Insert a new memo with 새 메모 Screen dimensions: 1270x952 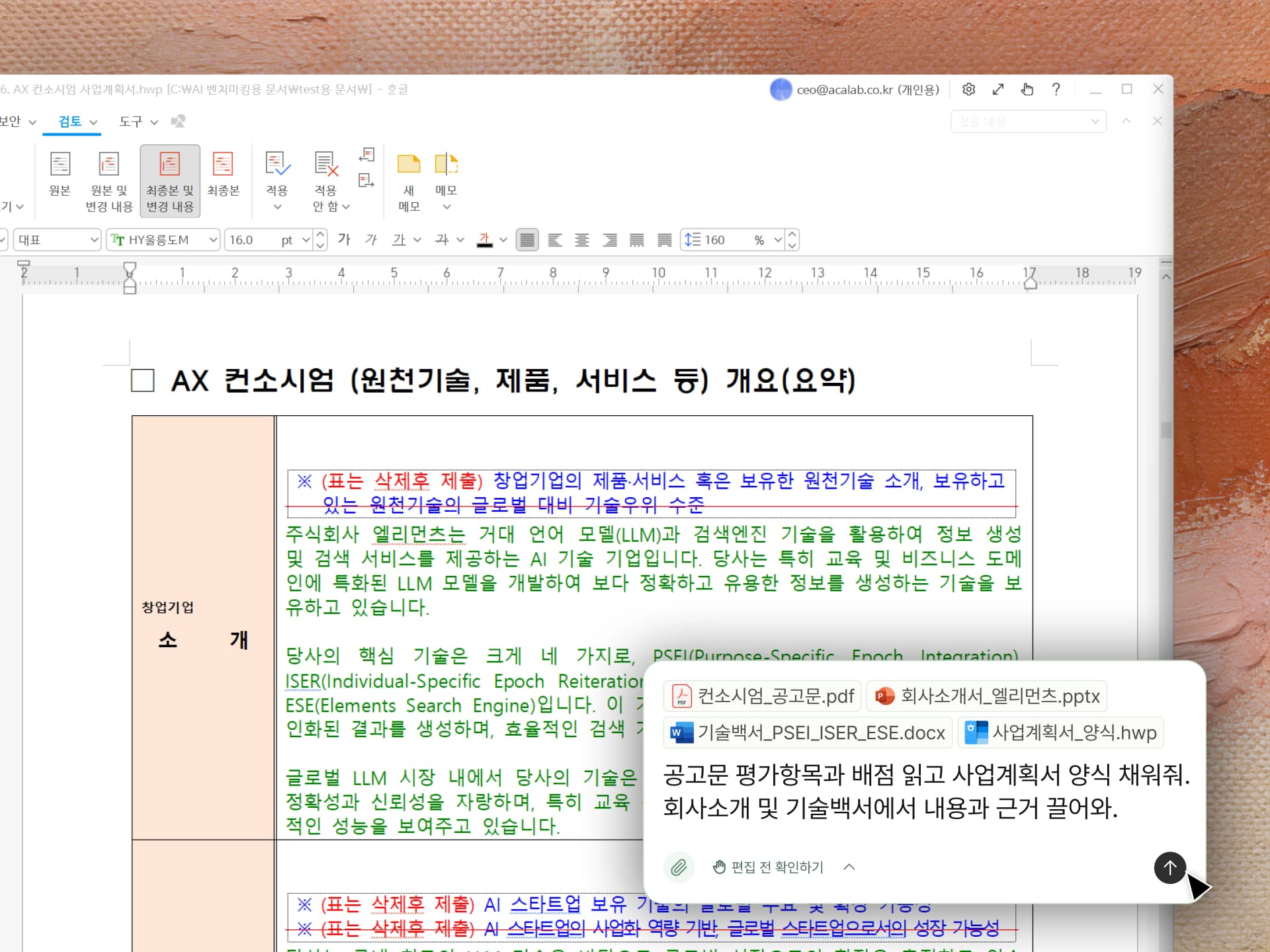(408, 180)
